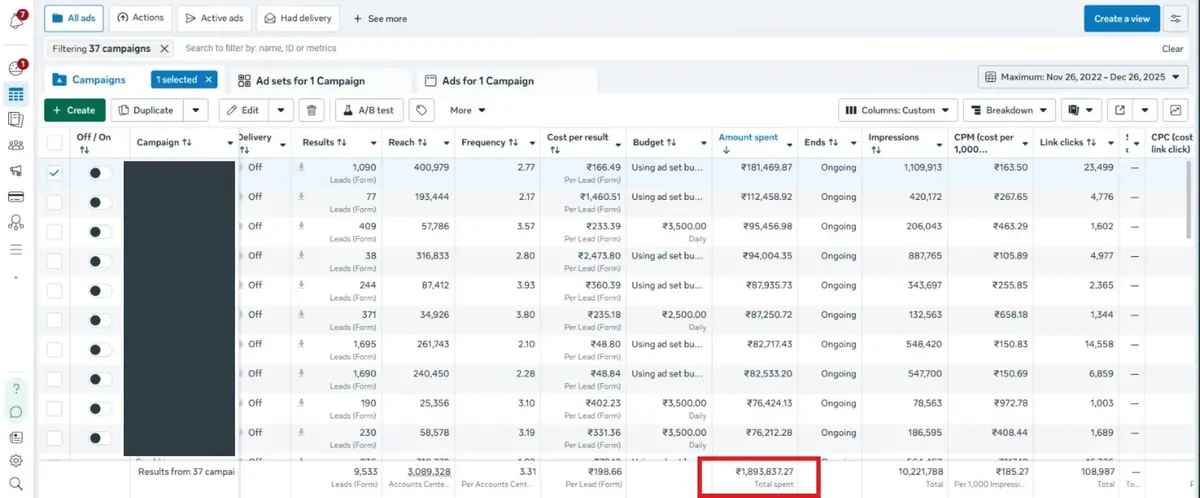This screenshot has height=498, width=1200.
Task: Open the campaigns table view in sidebar
Action: tap(16, 95)
